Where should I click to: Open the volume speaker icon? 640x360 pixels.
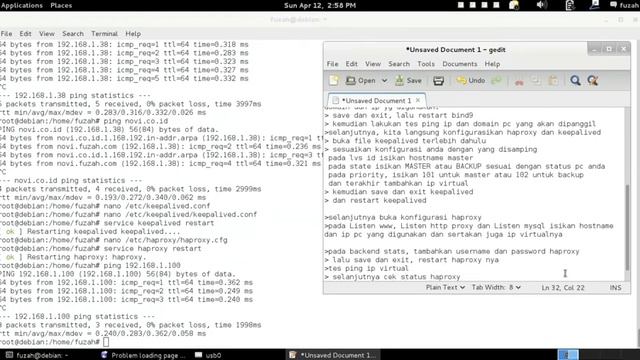(541, 5)
